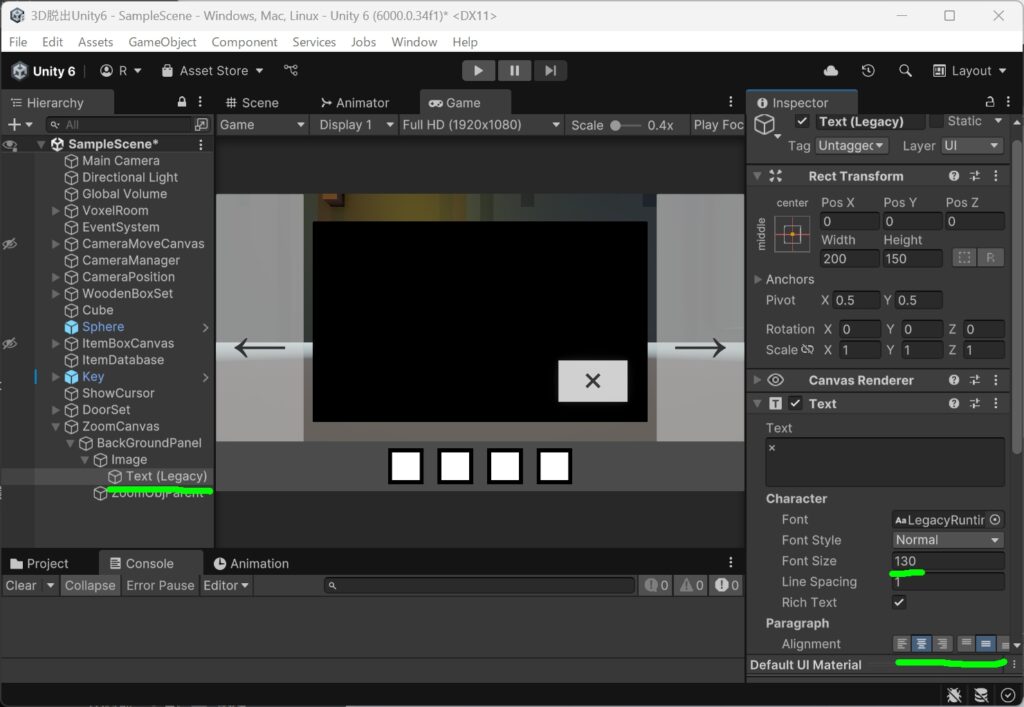Image resolution: width=1024 pixels, height=707 pixels.
Task: Start Play mode with the Play button
Action: point(478,71)
